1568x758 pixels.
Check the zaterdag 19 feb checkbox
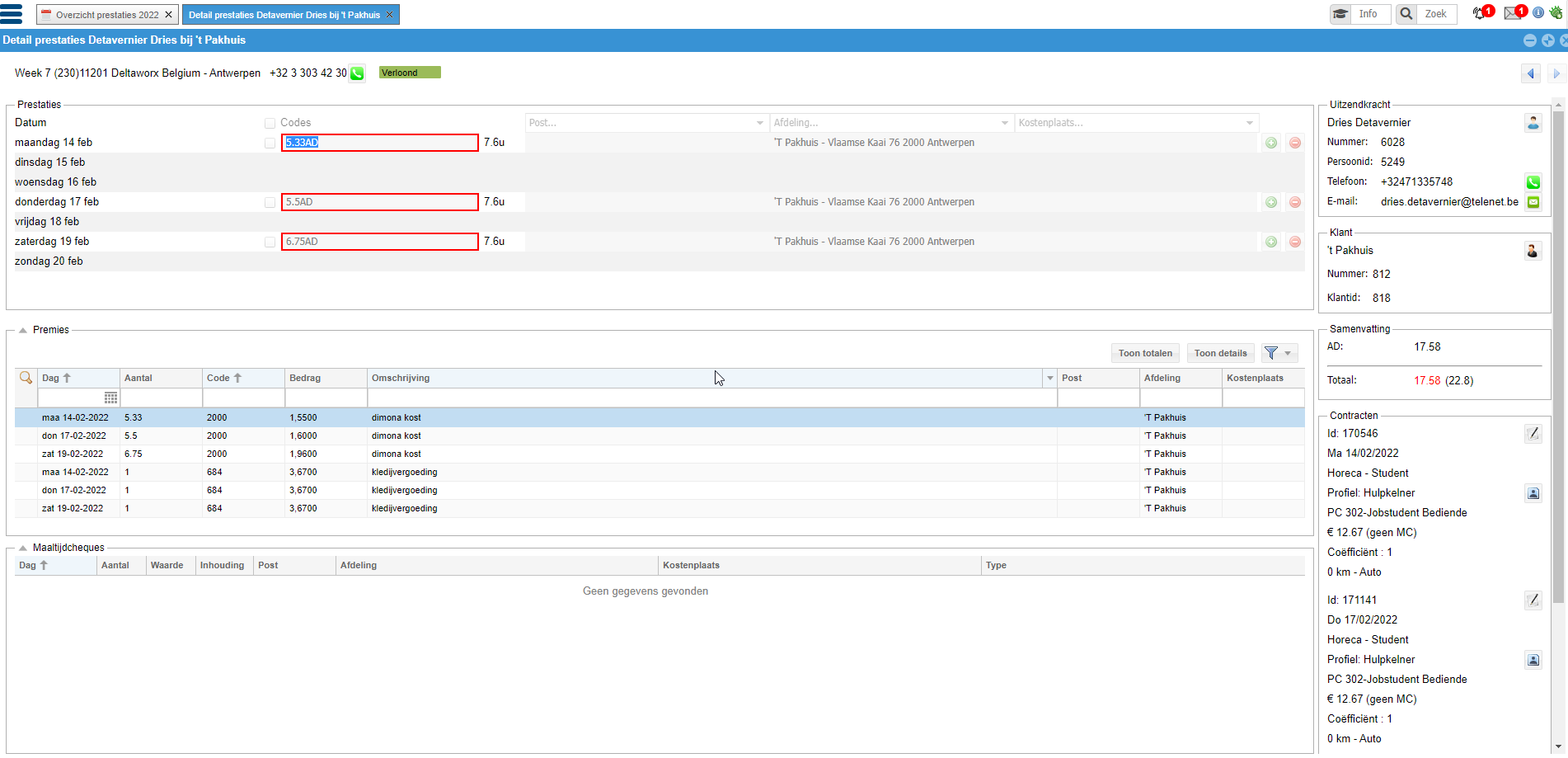(x=270, y=242)
